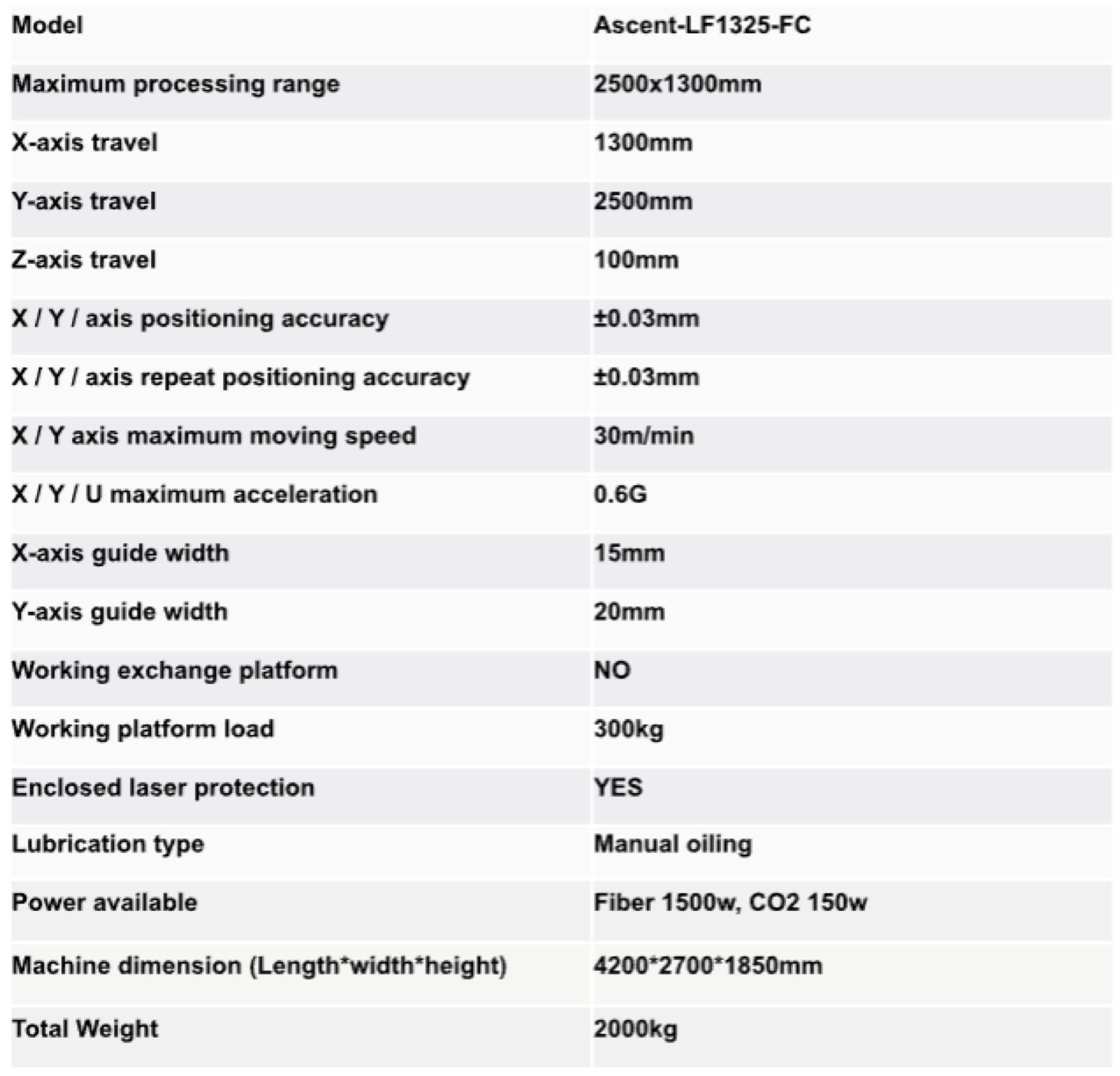This screenshot has height=1076, width=1120.
Task: Select the Manual oiling lubrication value
Action: click(673, 845)
